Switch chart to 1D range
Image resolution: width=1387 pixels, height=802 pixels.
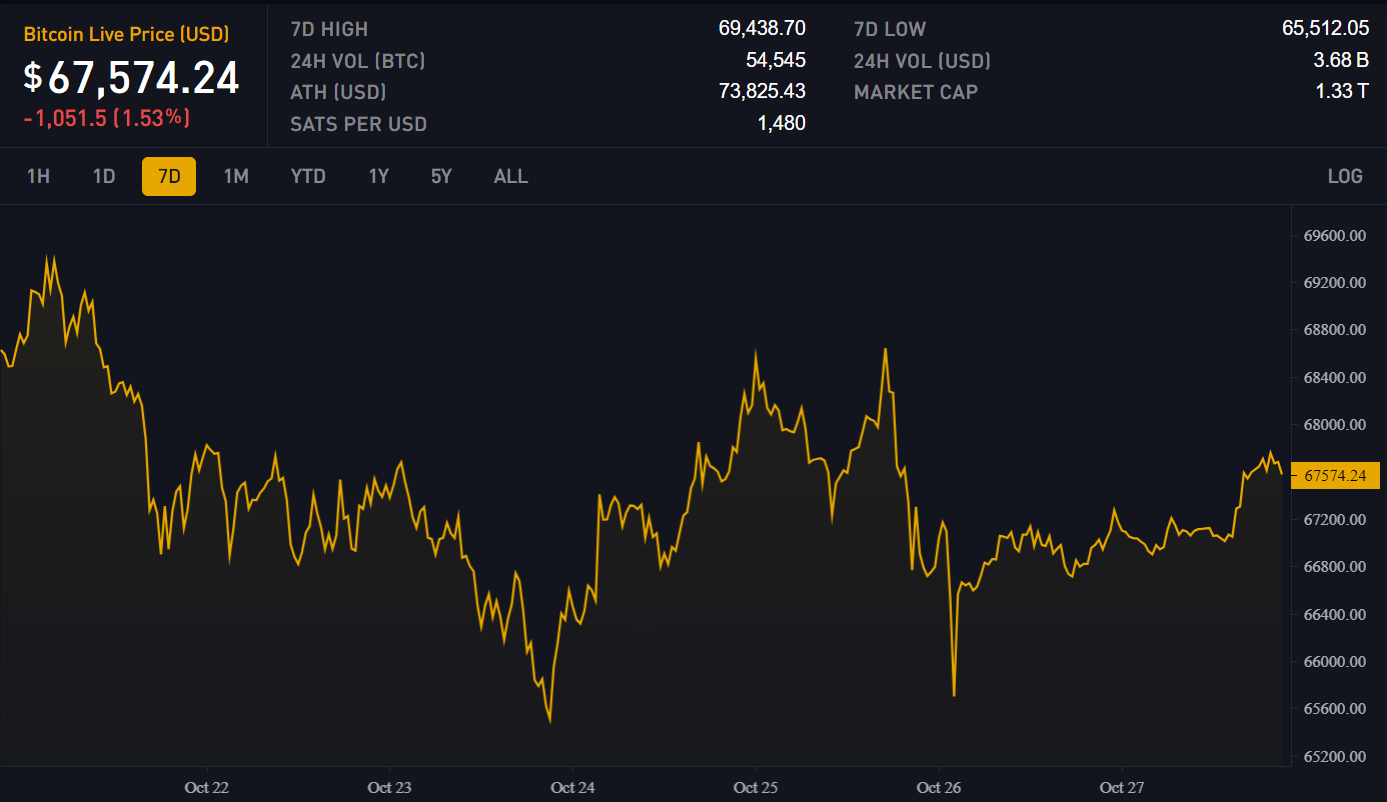[104, 177]
